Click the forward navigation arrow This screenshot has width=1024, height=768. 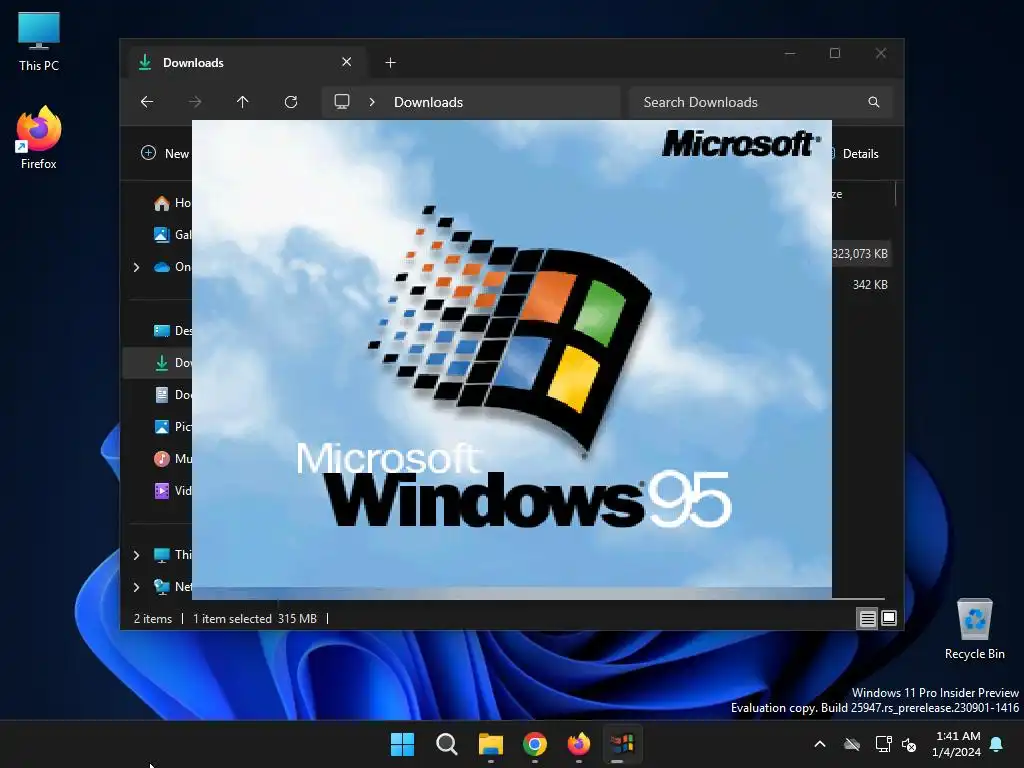pyautogui.click(x=195, y=102)
